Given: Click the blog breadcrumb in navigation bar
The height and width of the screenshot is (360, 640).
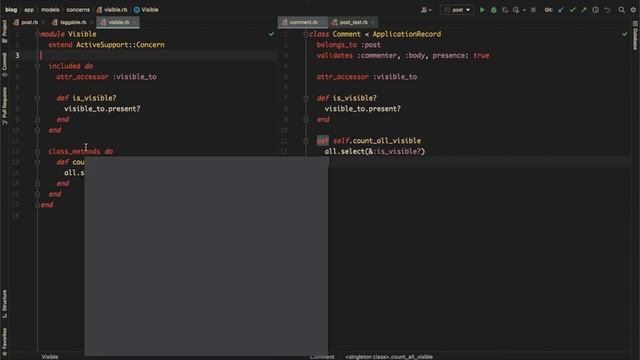Looking at the screenshot, I should click(x=11, y=10).
